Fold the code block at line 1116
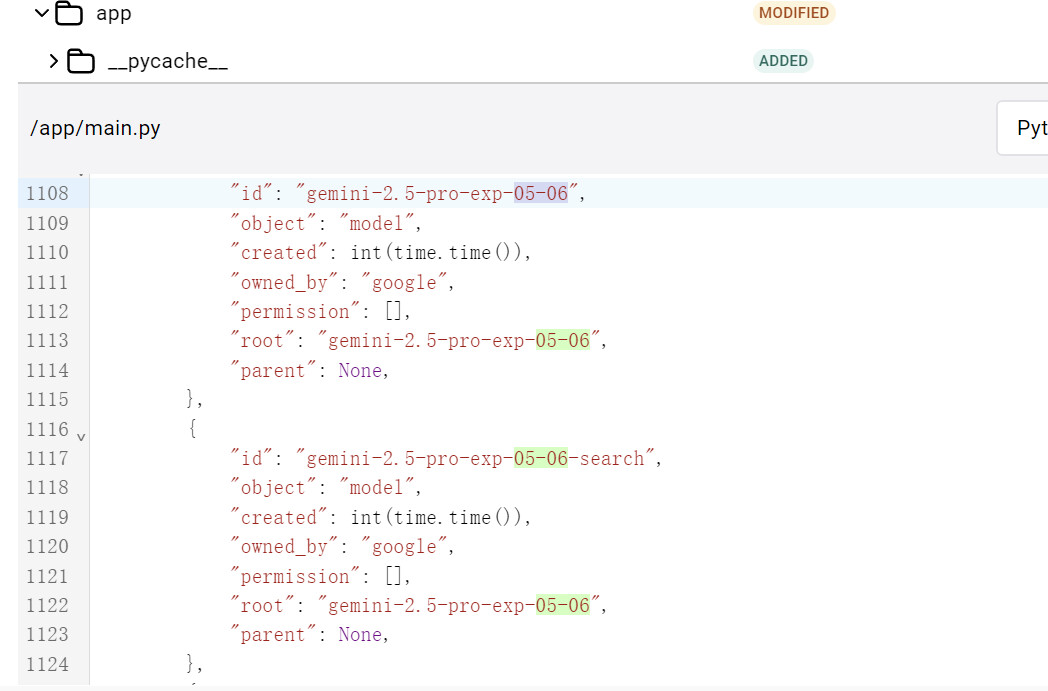1048x691 pixels. (x=81, y=436)
